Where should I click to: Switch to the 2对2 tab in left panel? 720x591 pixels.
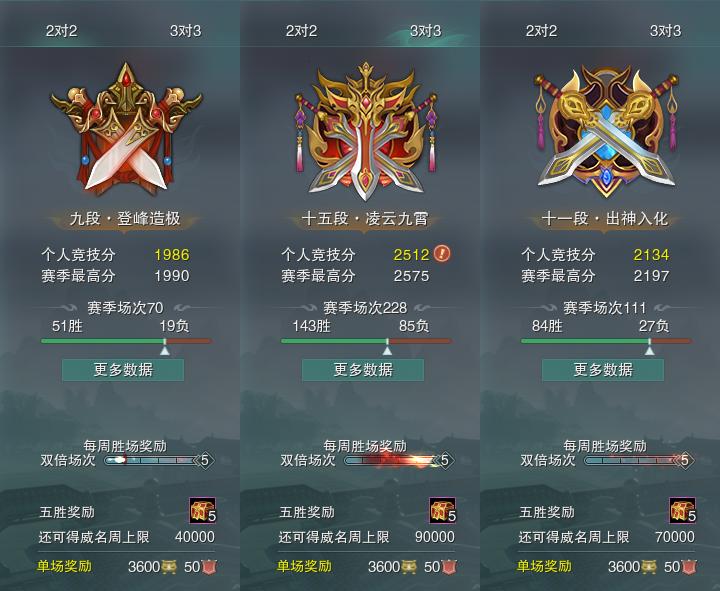pyautogui.click(x=62, y=31)
